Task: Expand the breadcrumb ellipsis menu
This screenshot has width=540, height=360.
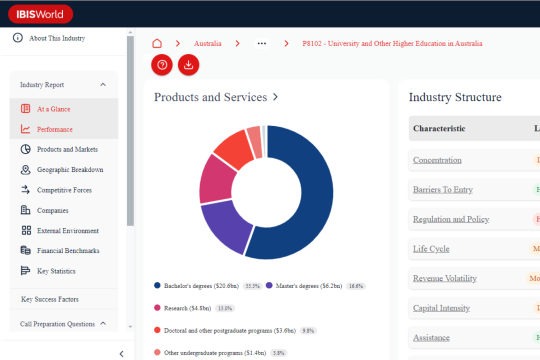Action: click(262, 43)
